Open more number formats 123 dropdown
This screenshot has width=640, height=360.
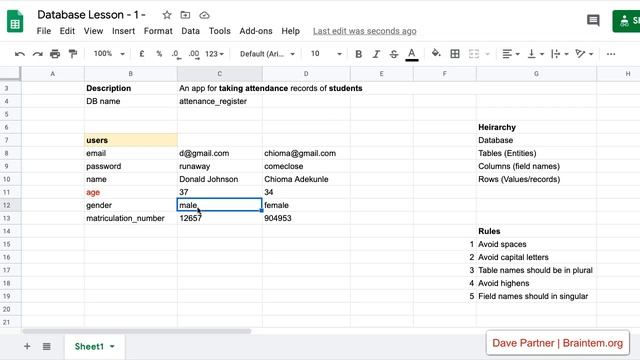214,54
